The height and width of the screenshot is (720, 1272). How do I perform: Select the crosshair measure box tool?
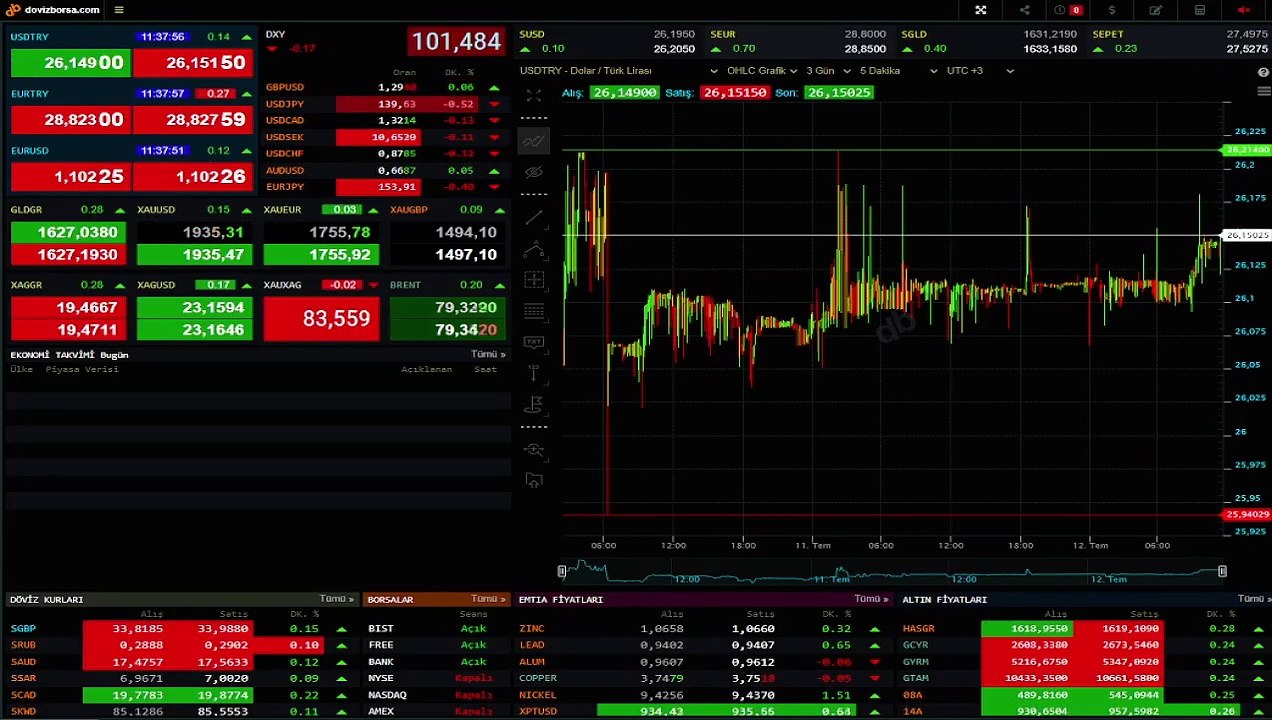[x=534, y=280]
